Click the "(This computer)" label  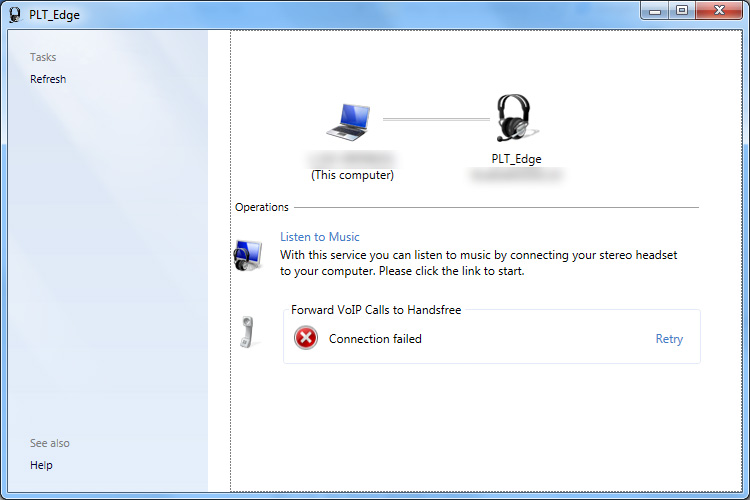[x=352, y=175]
